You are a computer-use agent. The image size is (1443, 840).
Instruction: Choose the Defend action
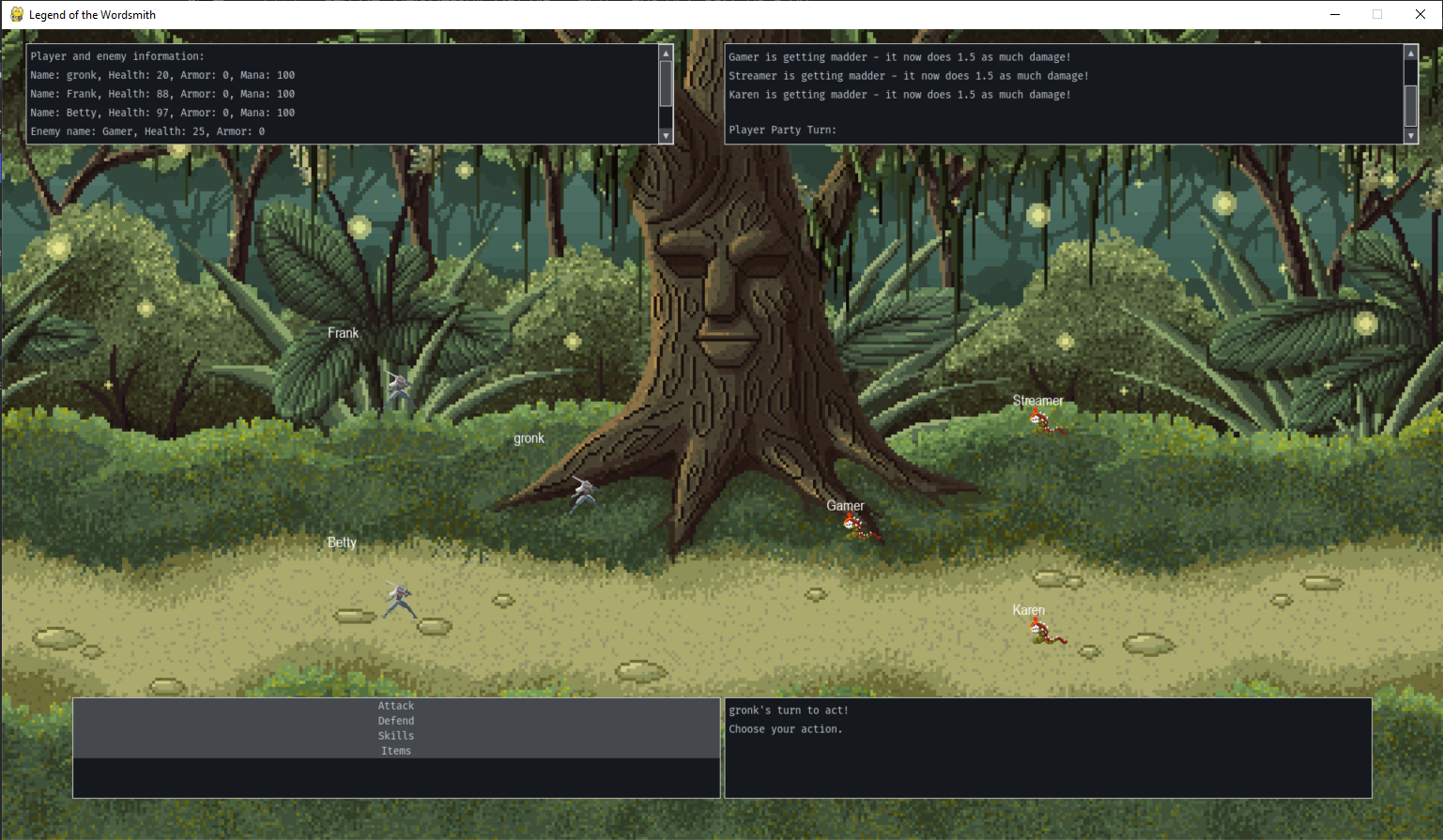coord(396,721)
